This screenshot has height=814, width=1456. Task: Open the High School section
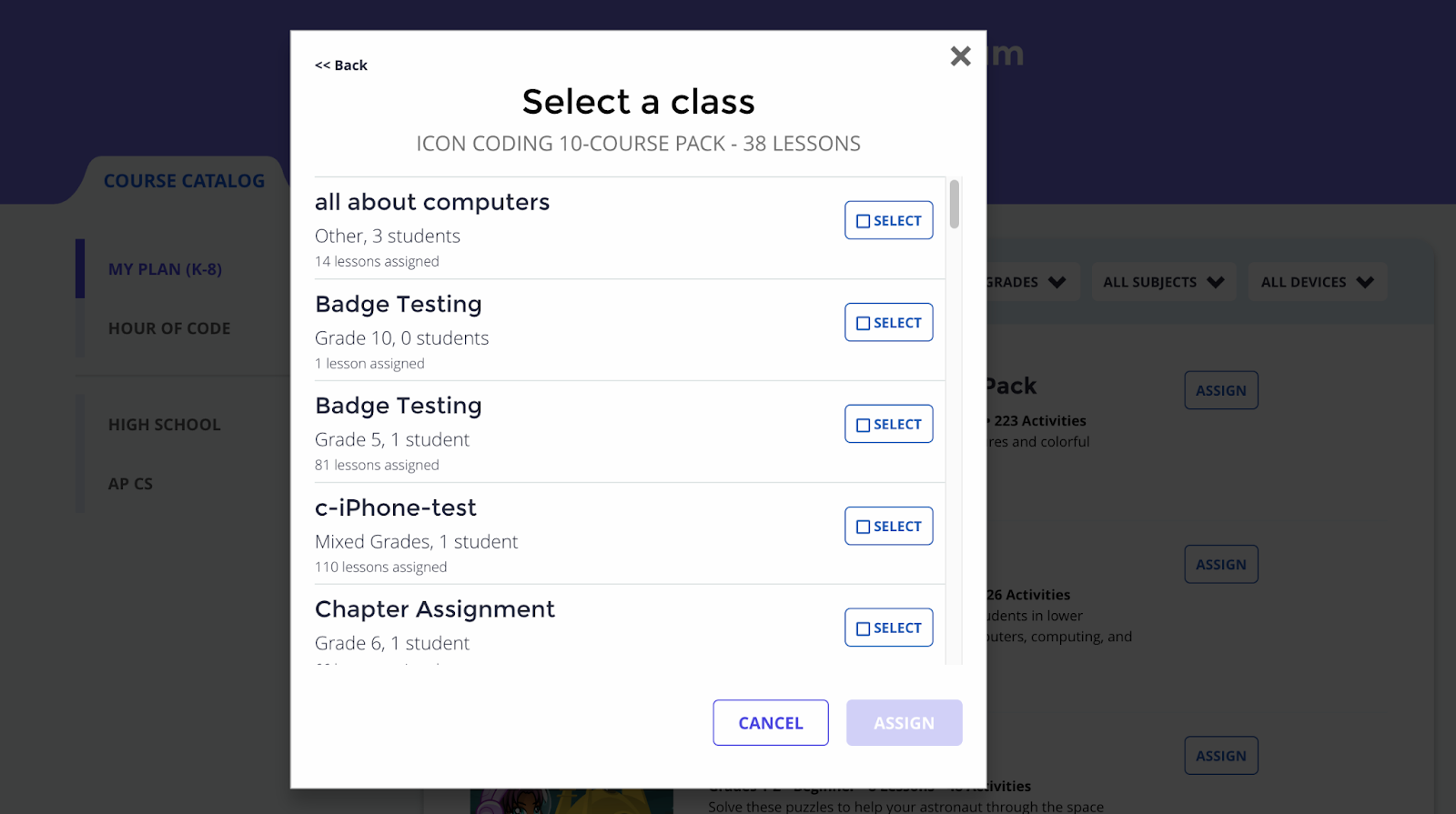coord(165,425)
